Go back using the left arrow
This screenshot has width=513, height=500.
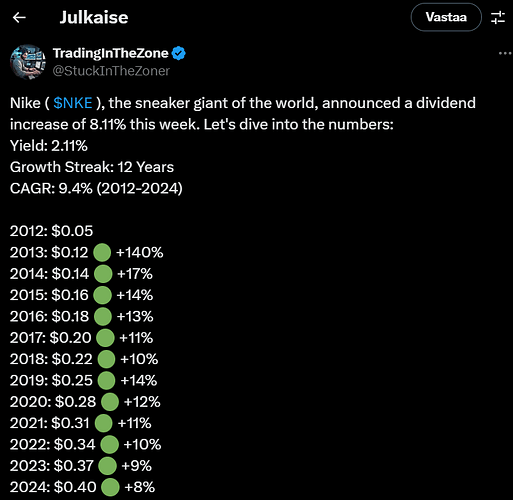pos(19,17)
